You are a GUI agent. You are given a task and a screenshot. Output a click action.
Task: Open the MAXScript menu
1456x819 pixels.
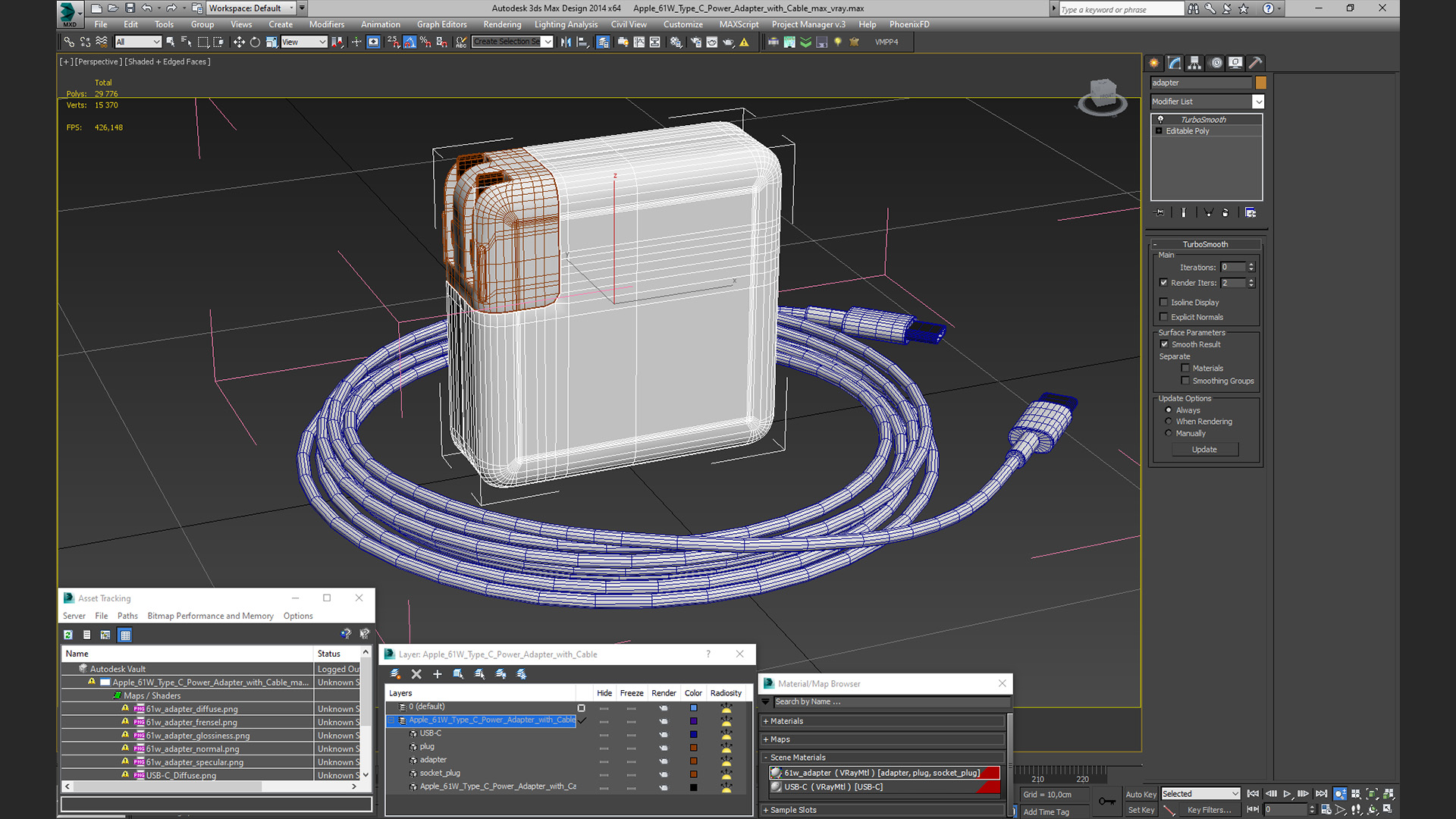pyautogui.click(x=739, y=24)
